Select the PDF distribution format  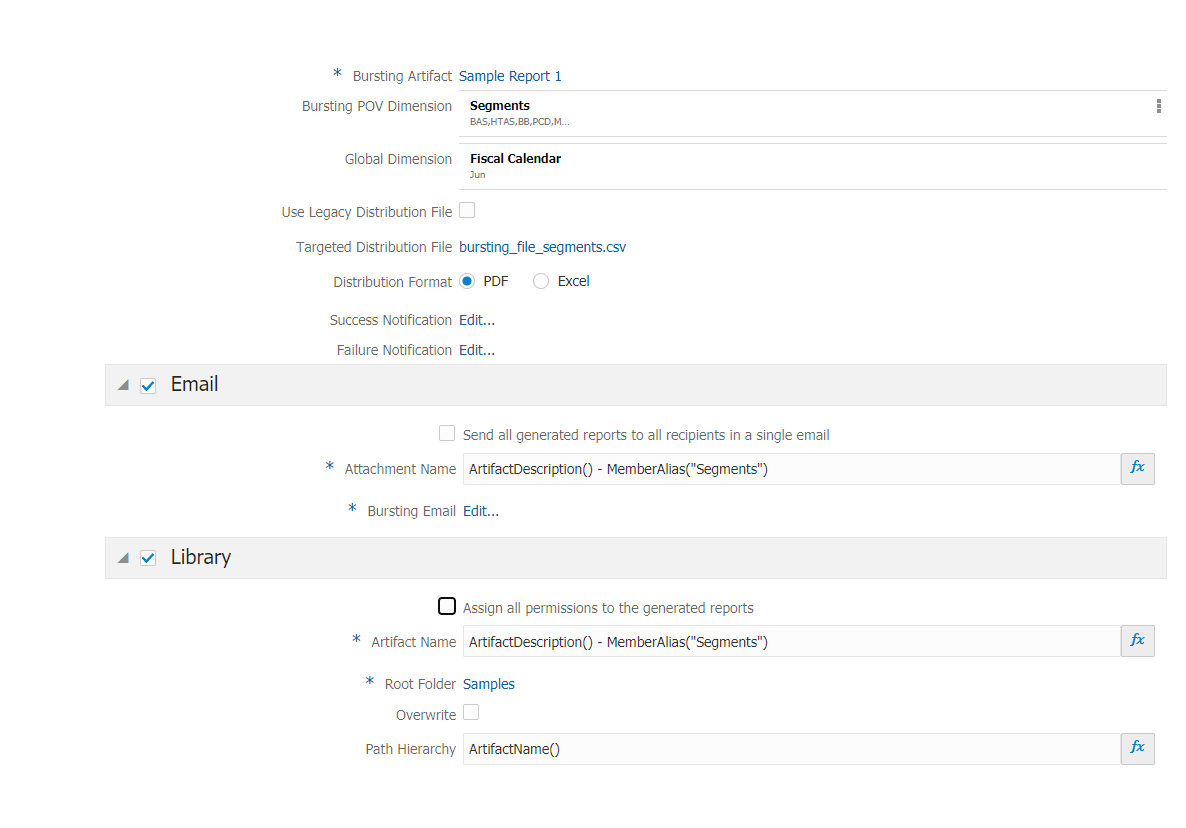click(468, 281)
